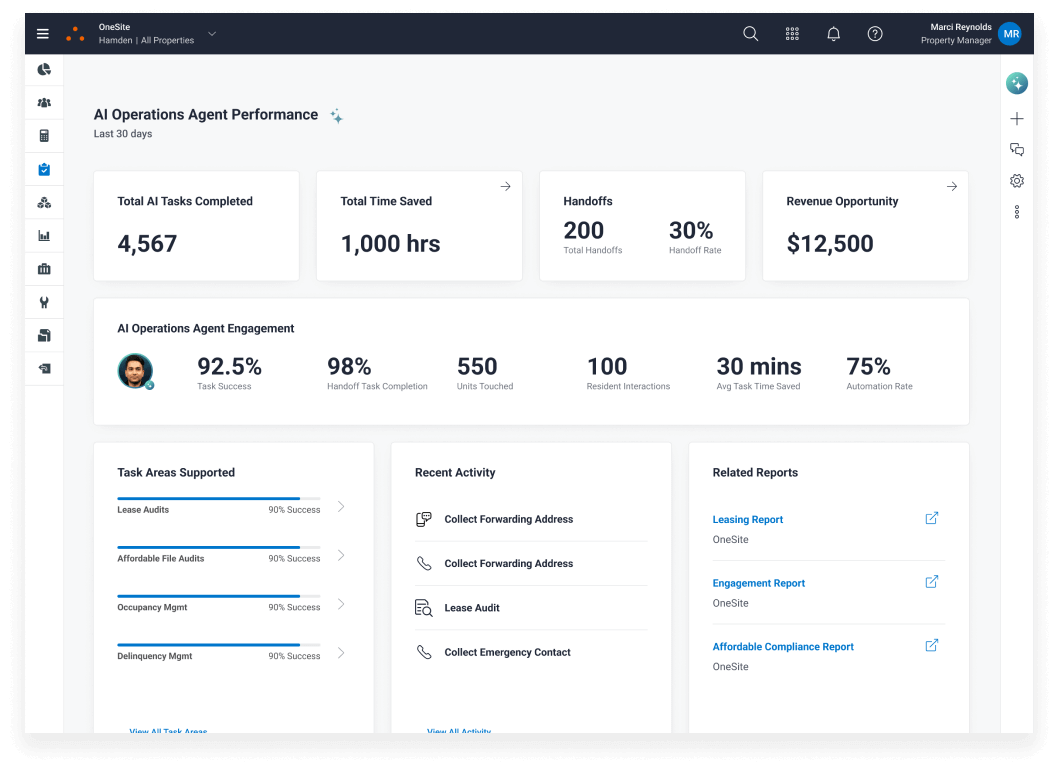This screenshot has height=770, width=1059.
Task: Click the Affordable Compliance Report link
Action: tap(782, 647)
